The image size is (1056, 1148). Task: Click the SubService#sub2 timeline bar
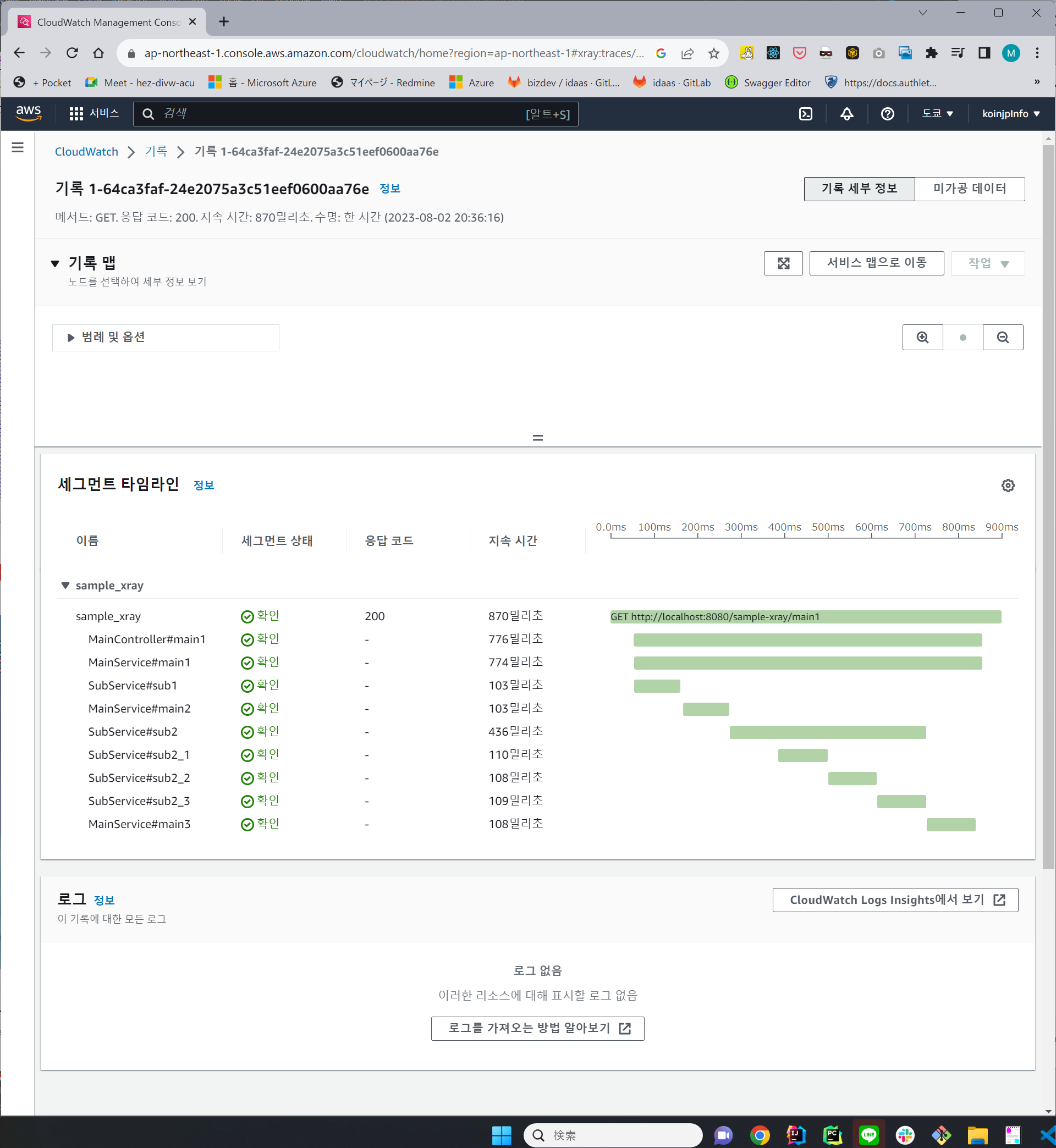(x=827, y=732)
